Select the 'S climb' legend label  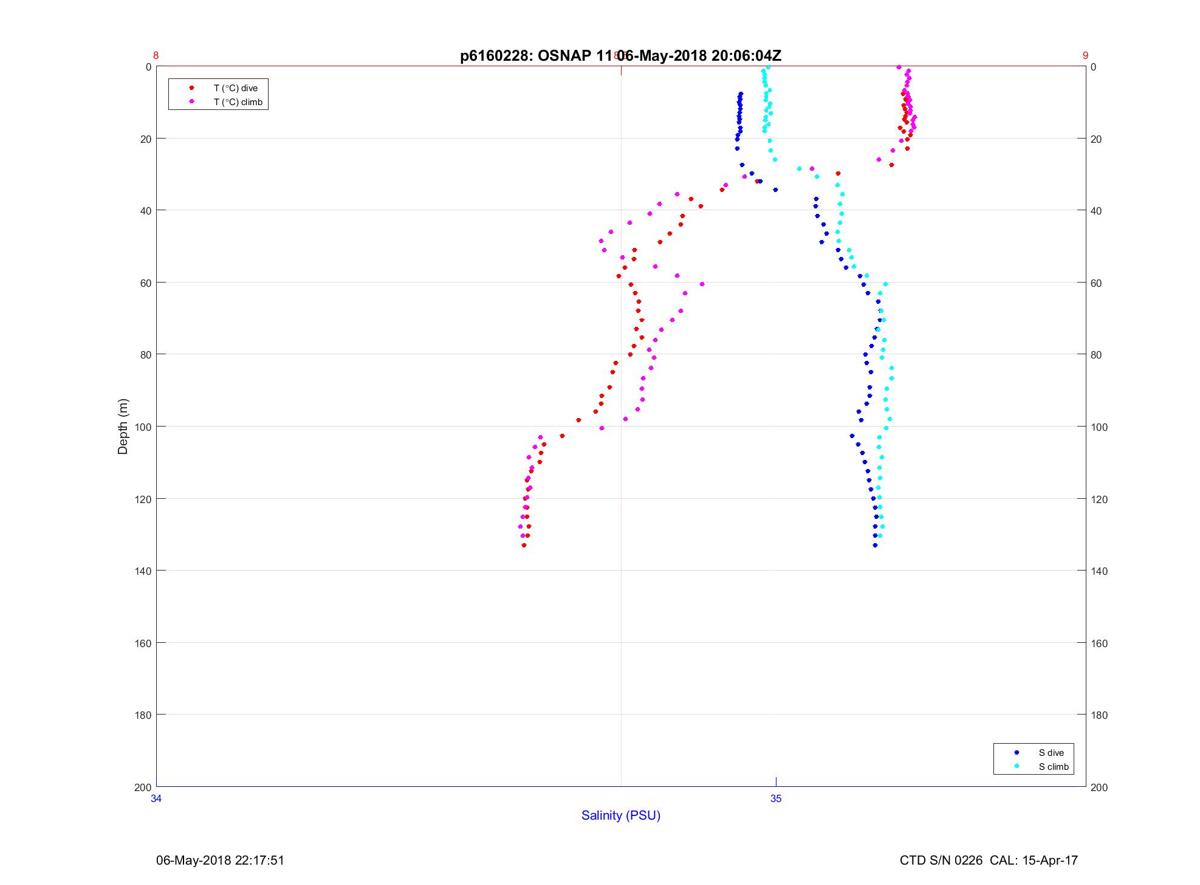coord(1054,766)
